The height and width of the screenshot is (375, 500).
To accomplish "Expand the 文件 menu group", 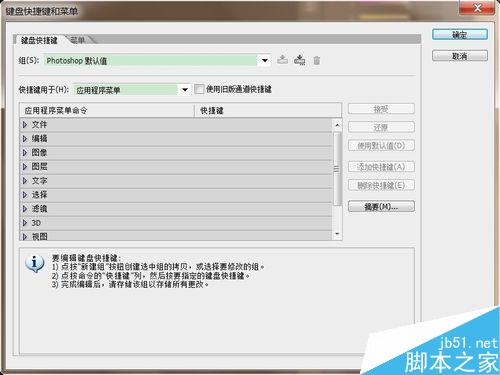I will (x=25, y=125).
